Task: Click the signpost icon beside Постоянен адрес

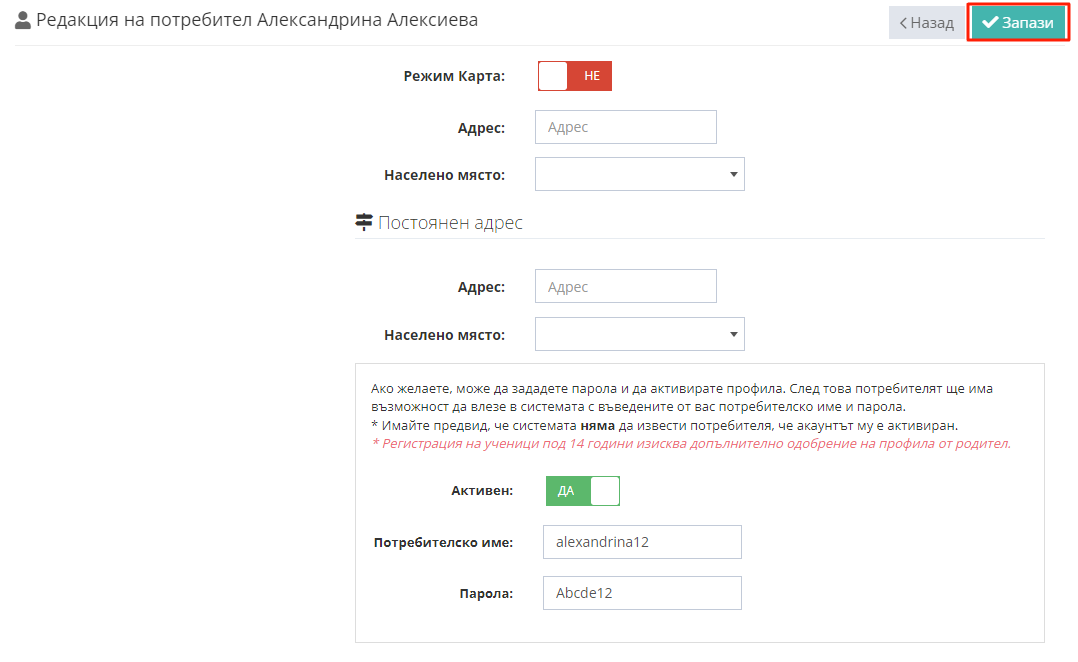Action: [364, 222]
